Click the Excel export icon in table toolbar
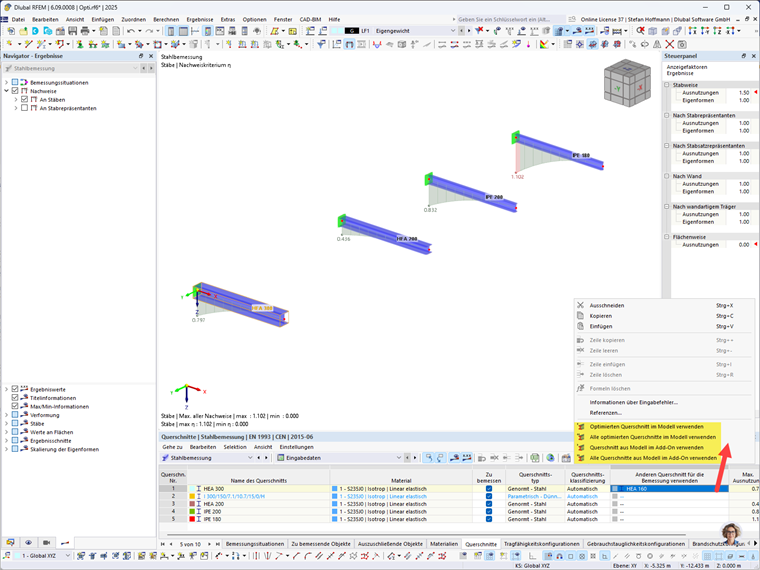 [535, 458]
